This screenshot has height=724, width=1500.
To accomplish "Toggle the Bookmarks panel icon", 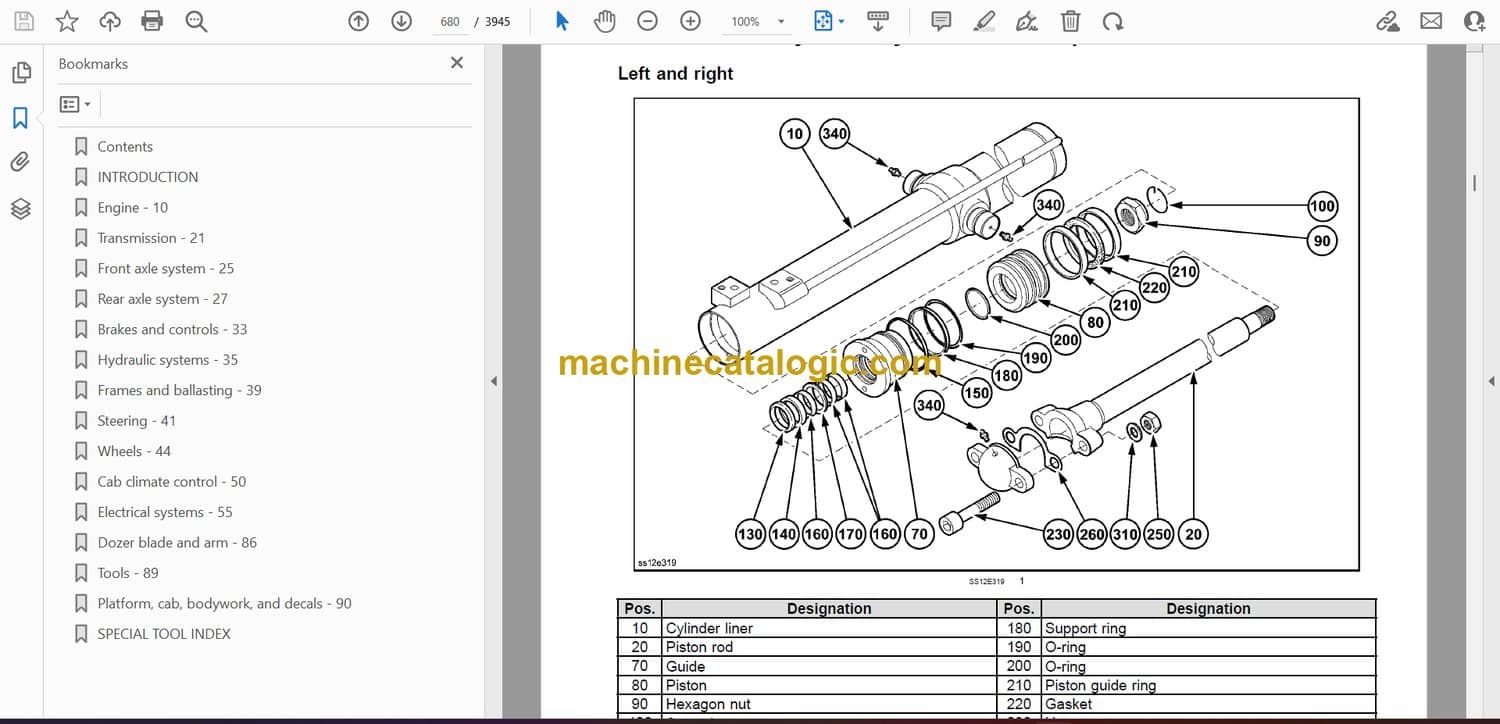I will [x=21, y=118].
